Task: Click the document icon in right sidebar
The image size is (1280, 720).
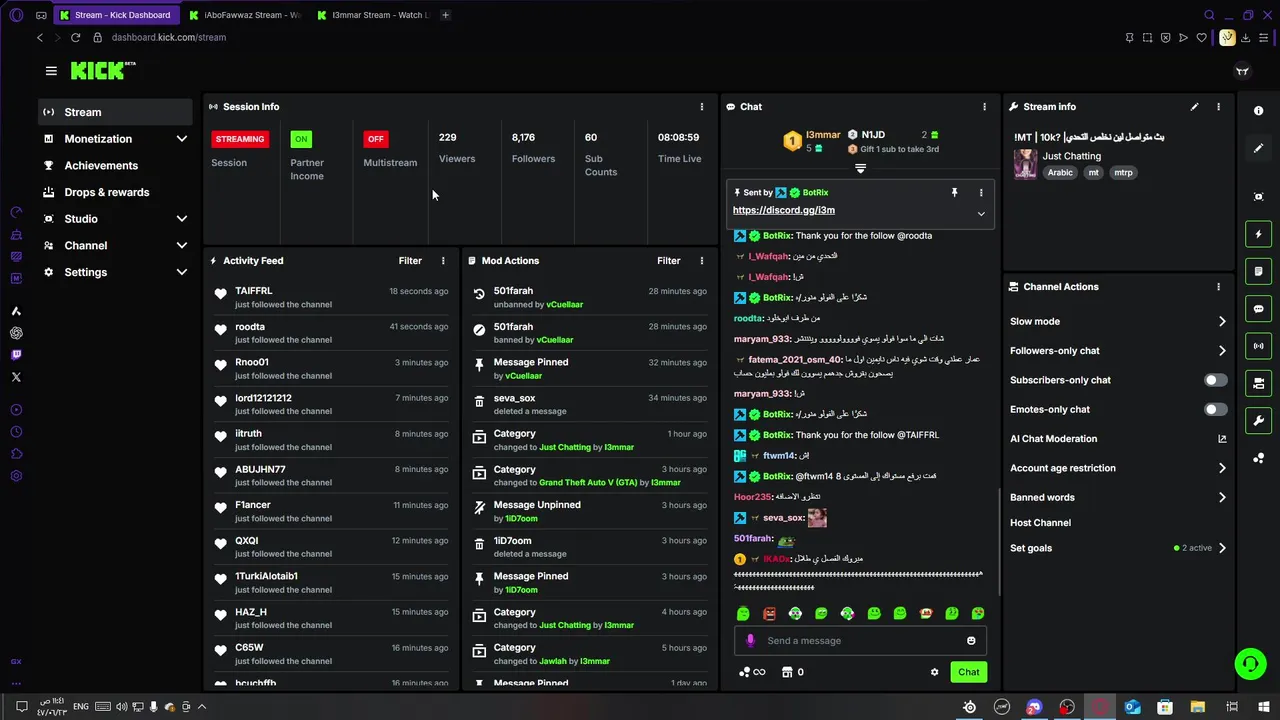Action: [1258, 271]
